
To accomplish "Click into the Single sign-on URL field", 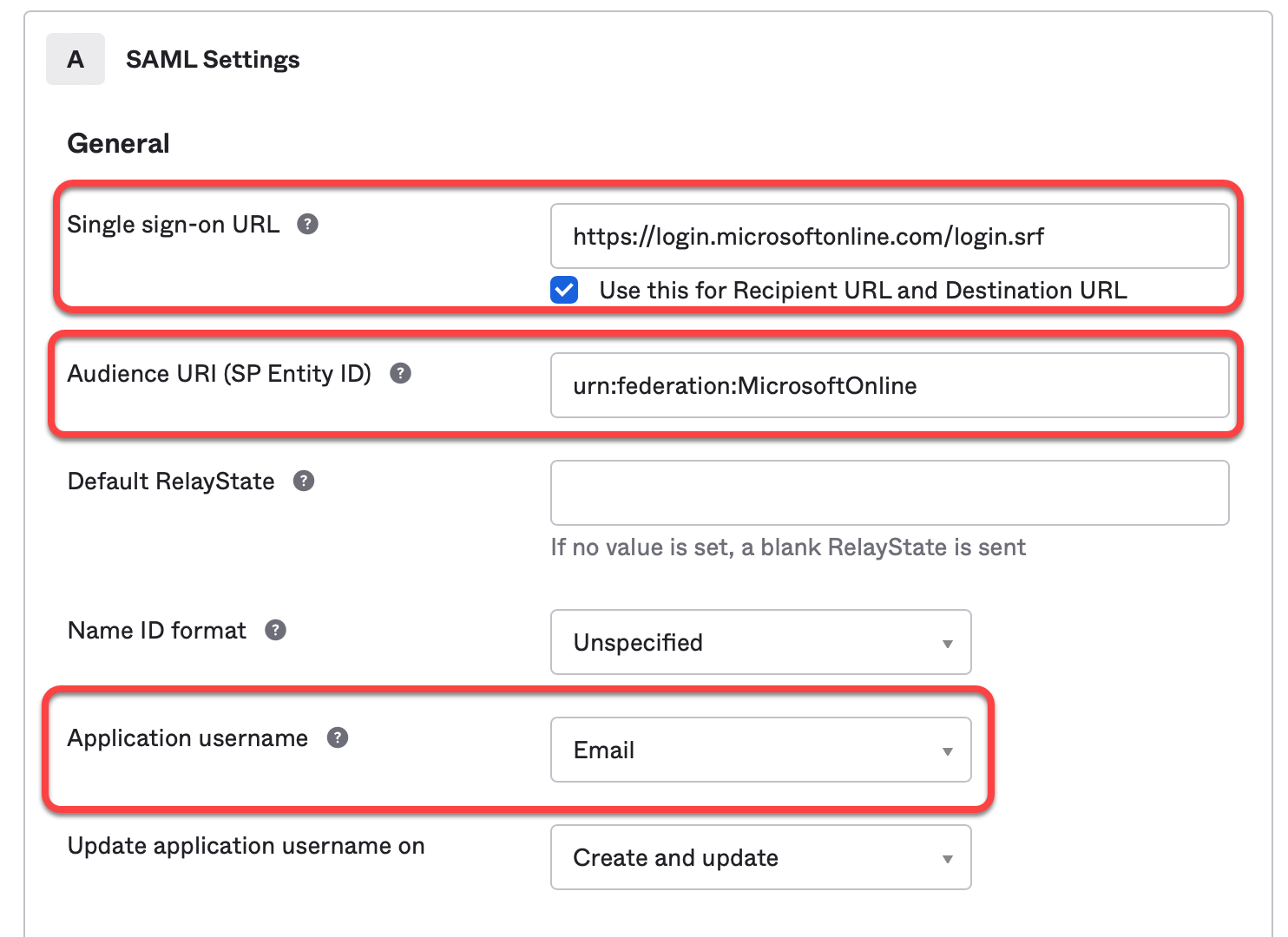I will coord(889,236).
